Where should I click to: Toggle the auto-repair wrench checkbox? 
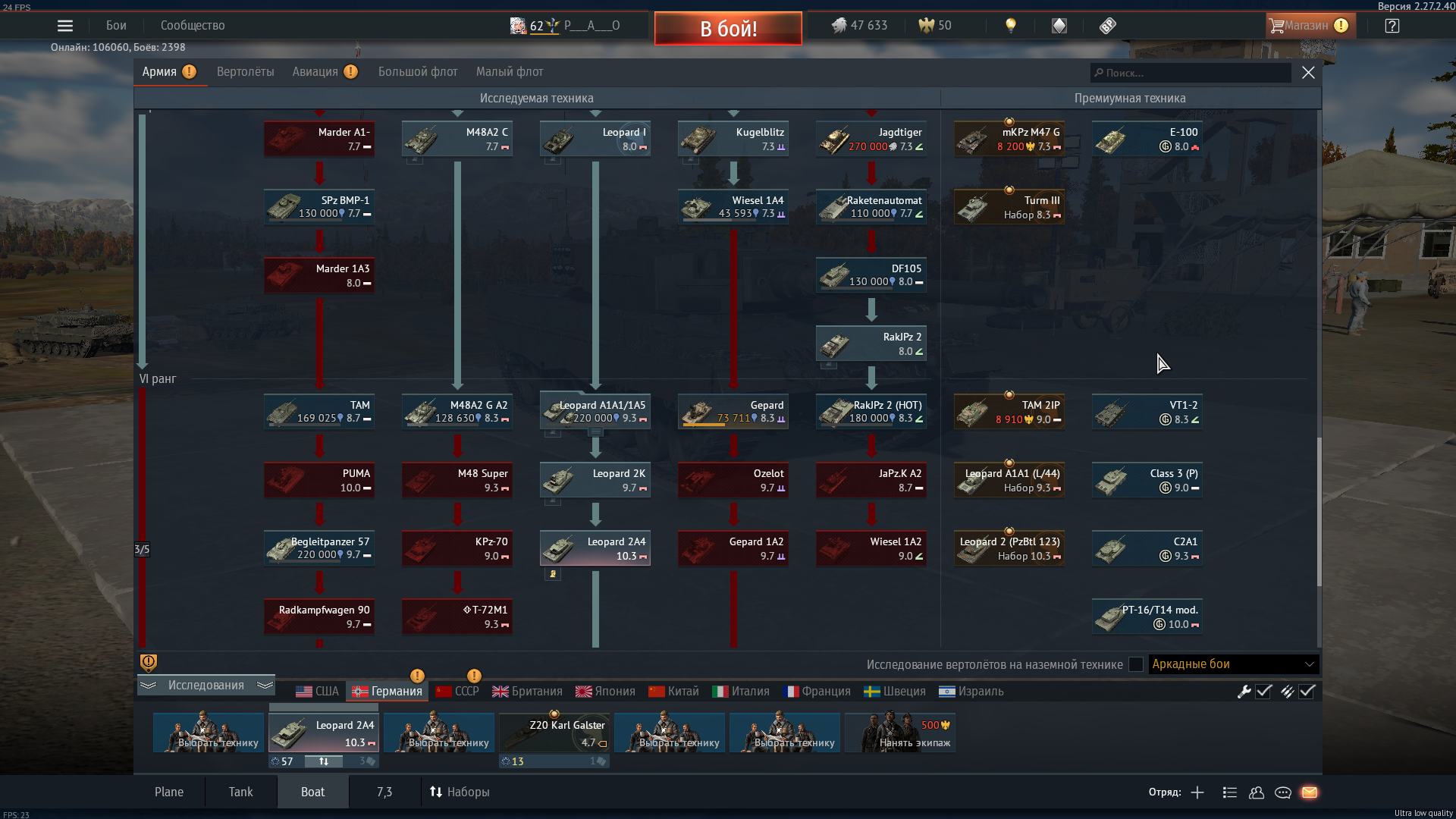(1263, 692)
